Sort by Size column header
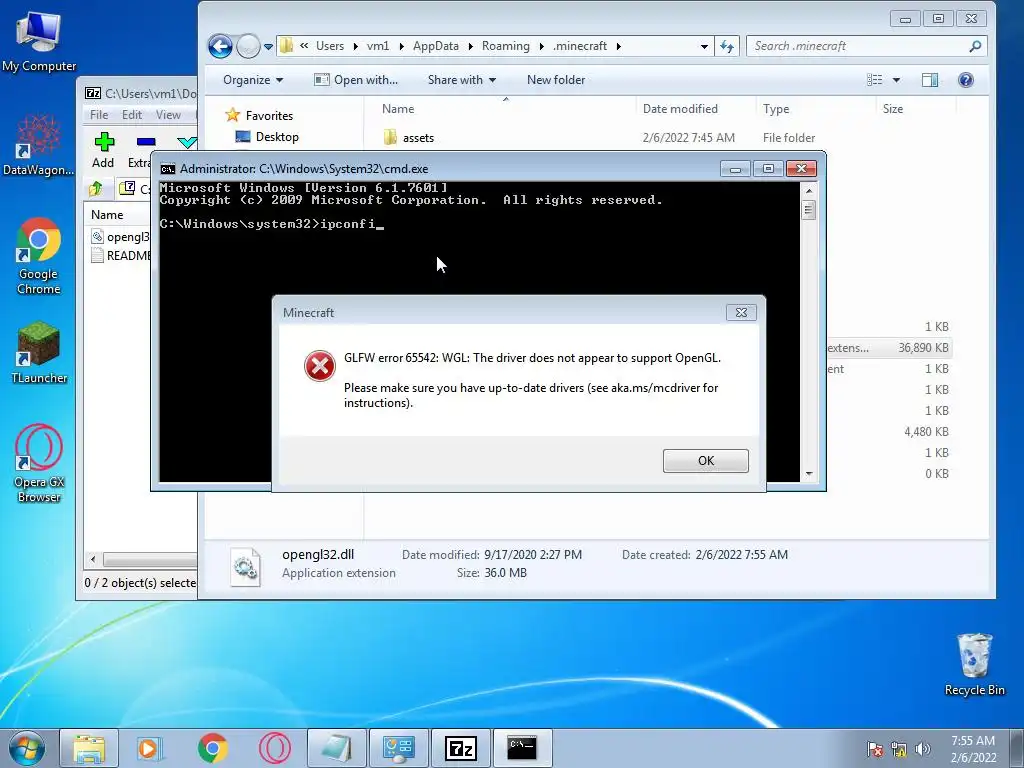1024x768 pixels. [x=893, y=109]
